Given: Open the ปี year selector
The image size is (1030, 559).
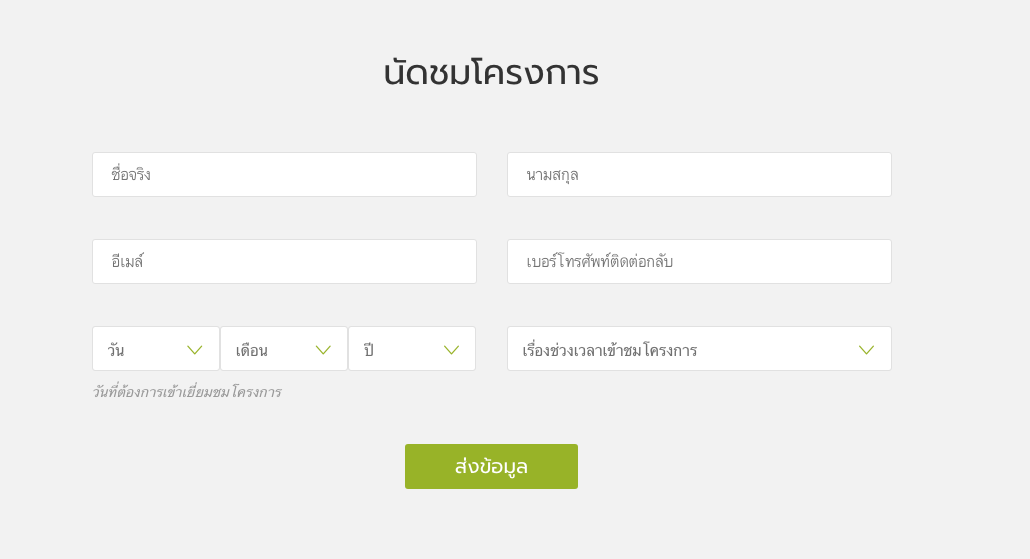Looking at the screenshot, I should coord(412,349).
